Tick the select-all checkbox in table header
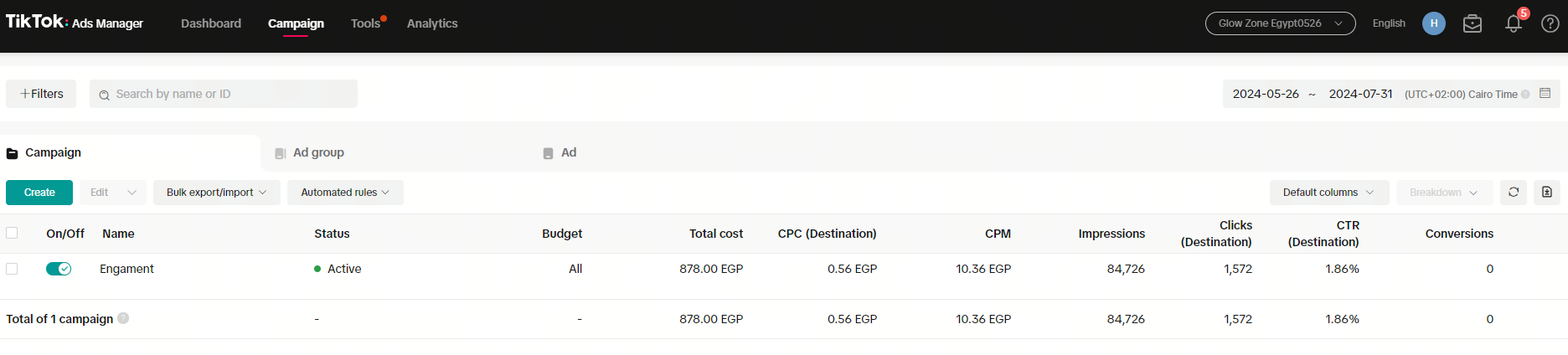The height and width of the screenshot is (355, 1568). 12,233
